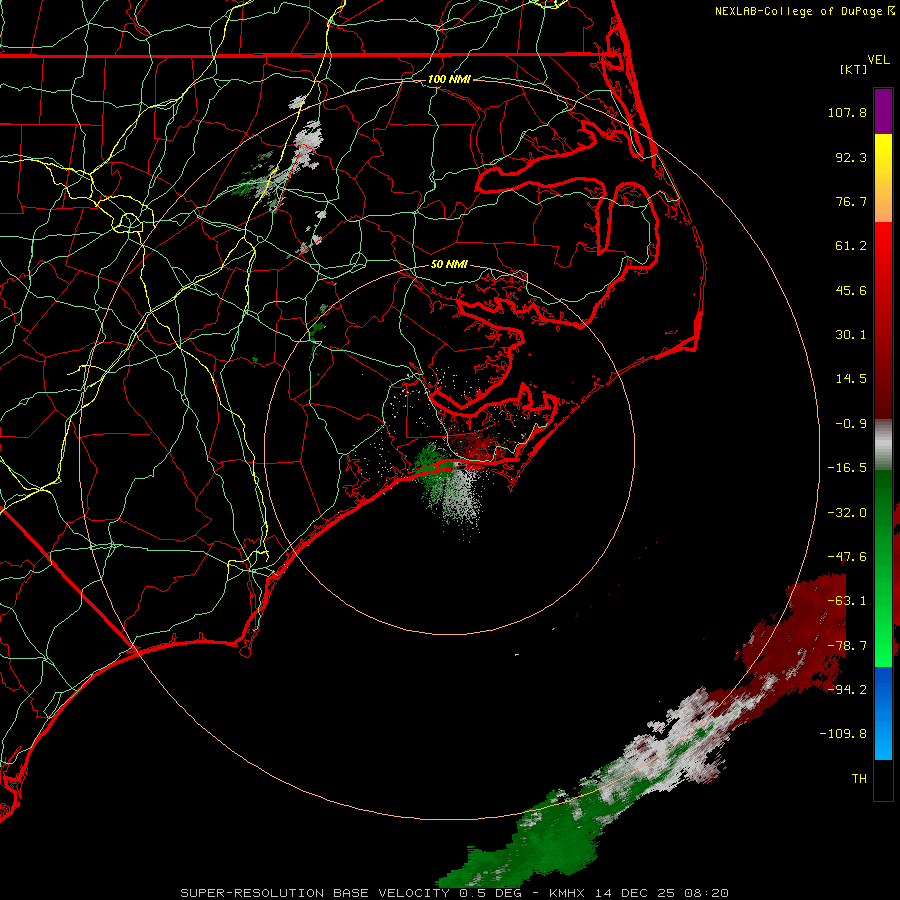This screenshot has width=900, height=900.
Task: Select the -47.6 scale value
Action: [847, 557]
